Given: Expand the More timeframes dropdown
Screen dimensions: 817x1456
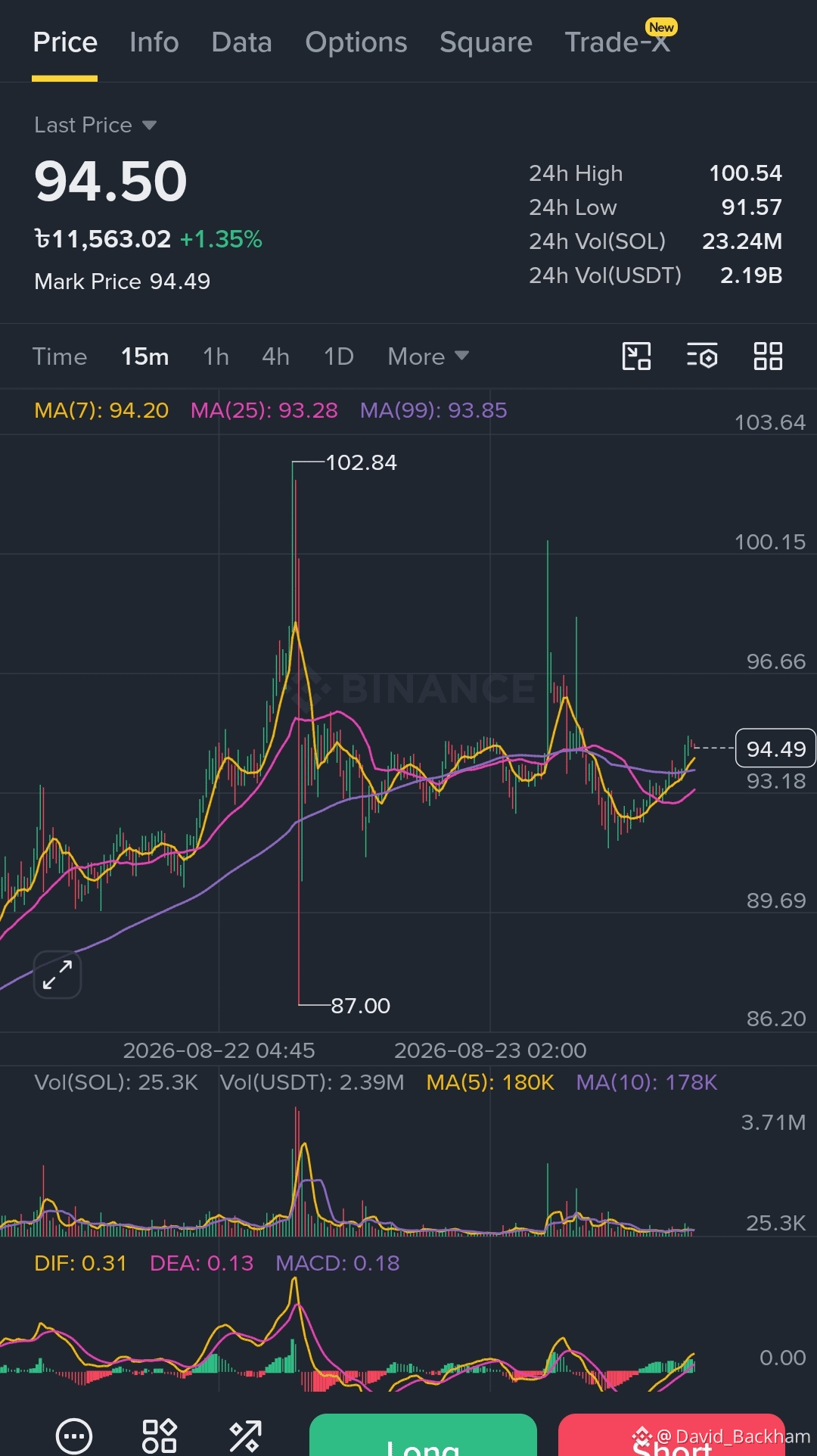Looking at the screenshot, I should click(428, 356).
